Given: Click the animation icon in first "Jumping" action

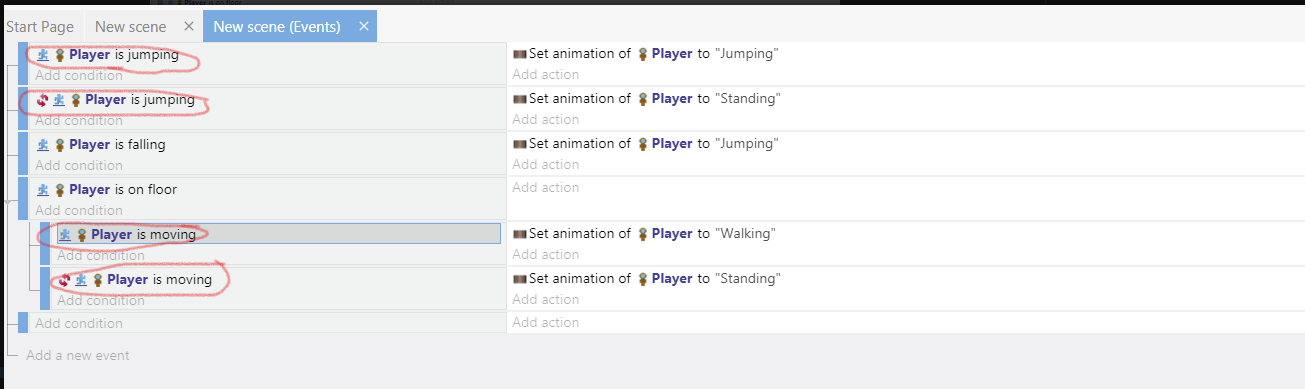Looking at the screenshot, I should coord(519,54).
